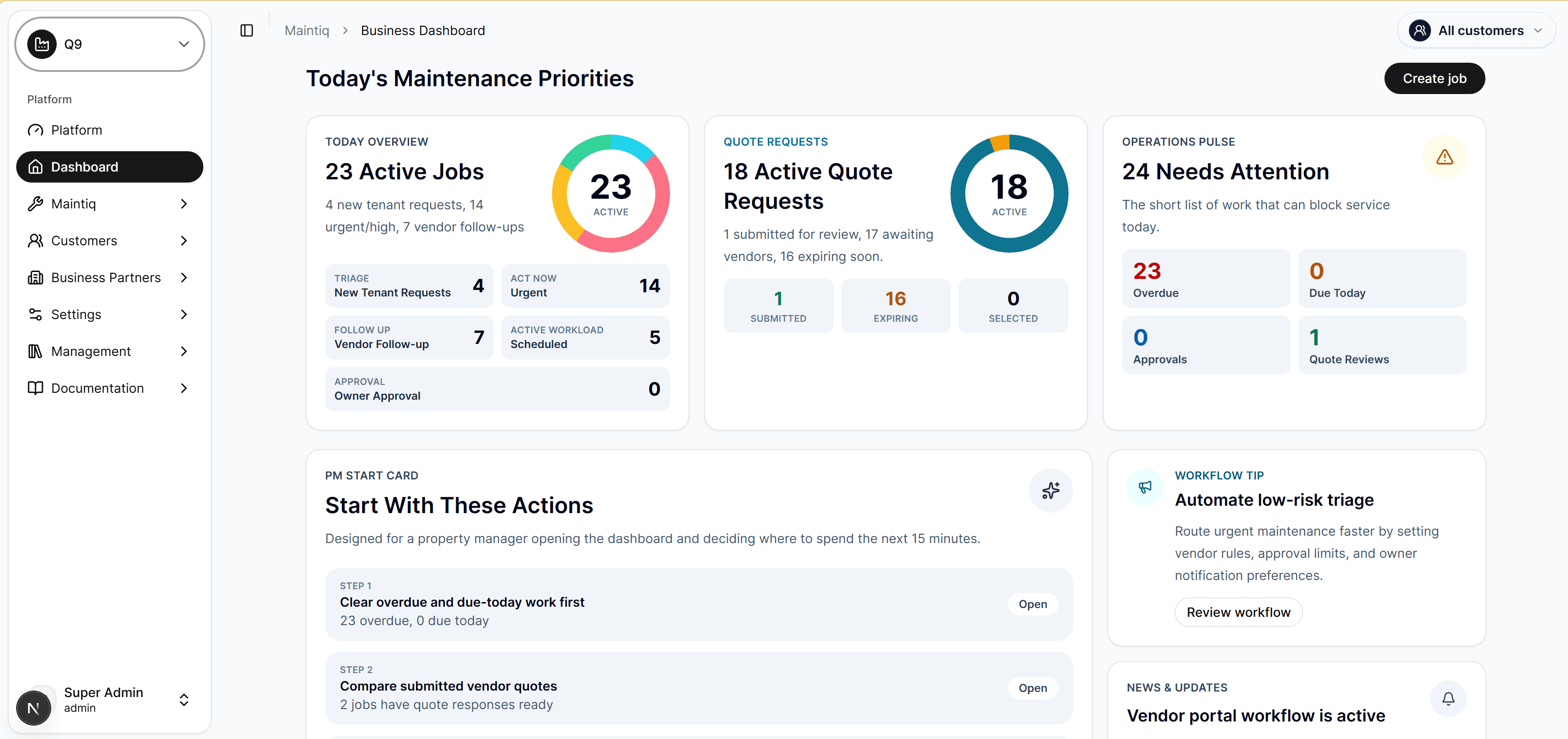The height and width of the screenshot is (739, 1568).
Task: Click the Documentation book icon
Action: pos(36,388)
